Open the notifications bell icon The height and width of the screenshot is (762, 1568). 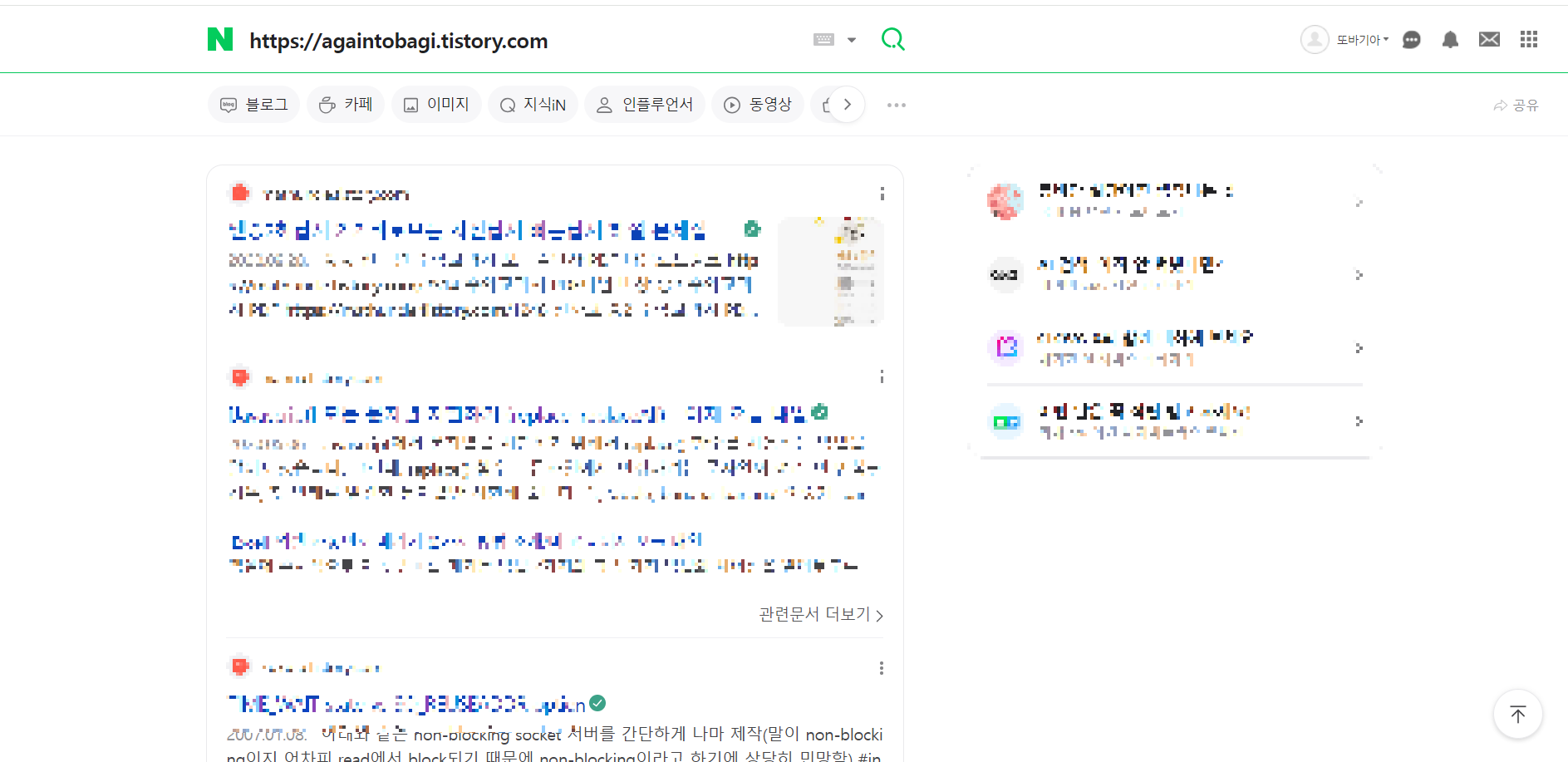pyautogui.click(x=1450, y=39)
